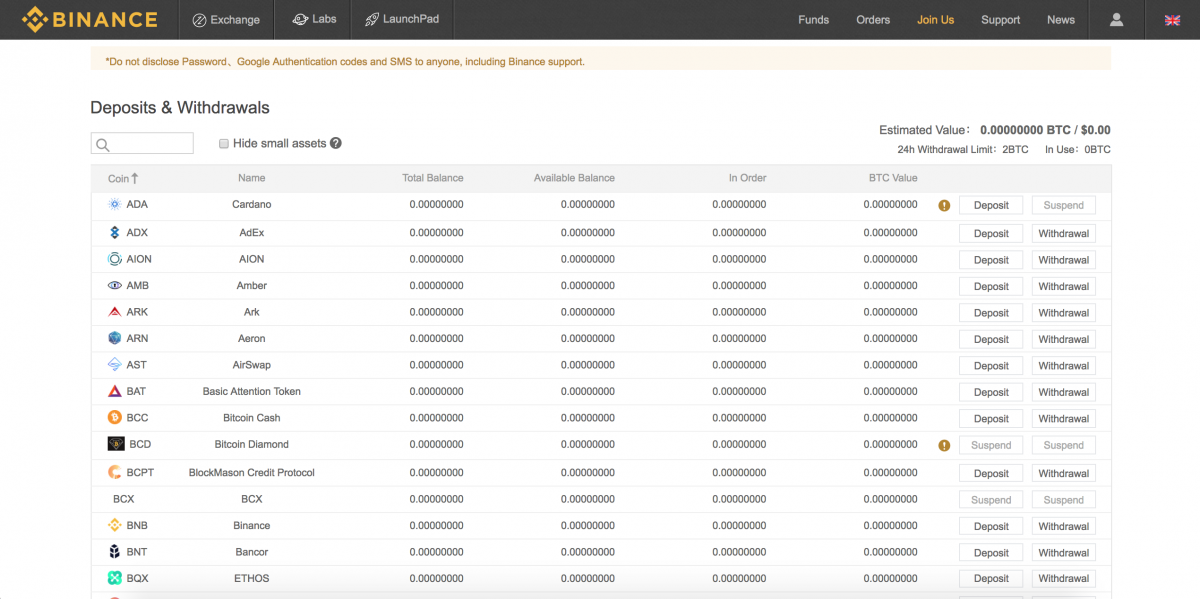Open the Funds menu
The width and height of the screenshot is (1200, 599).
[x=814, y=20]
